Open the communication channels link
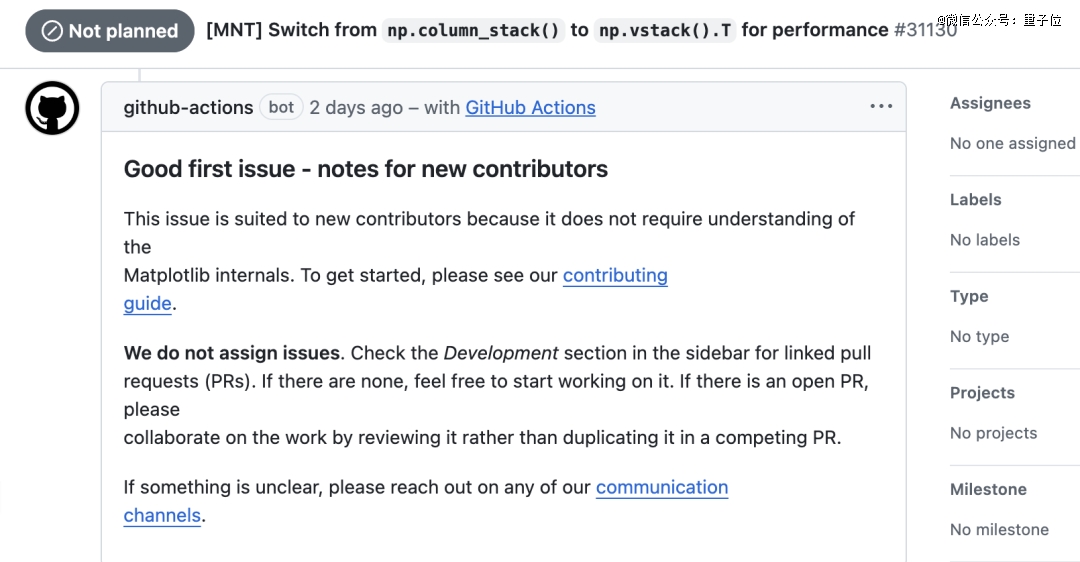 pos(661,488)
